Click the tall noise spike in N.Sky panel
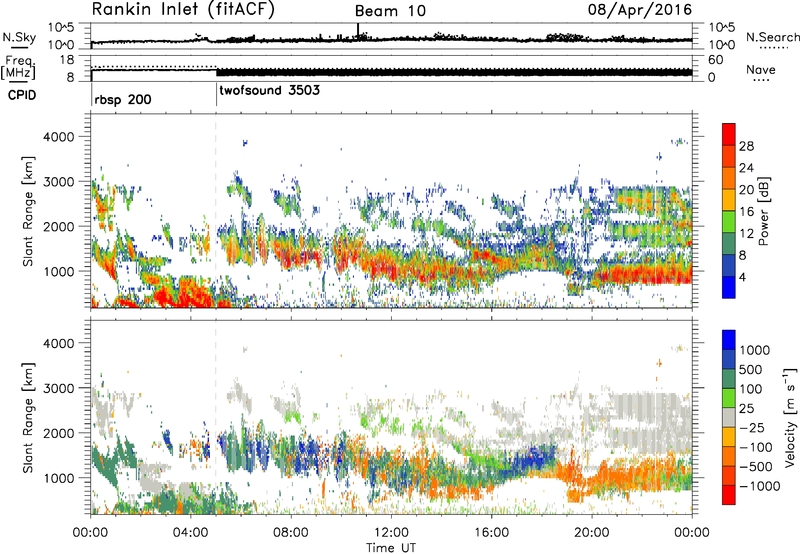Screen dimensions: 800x554 coord(358,30)
